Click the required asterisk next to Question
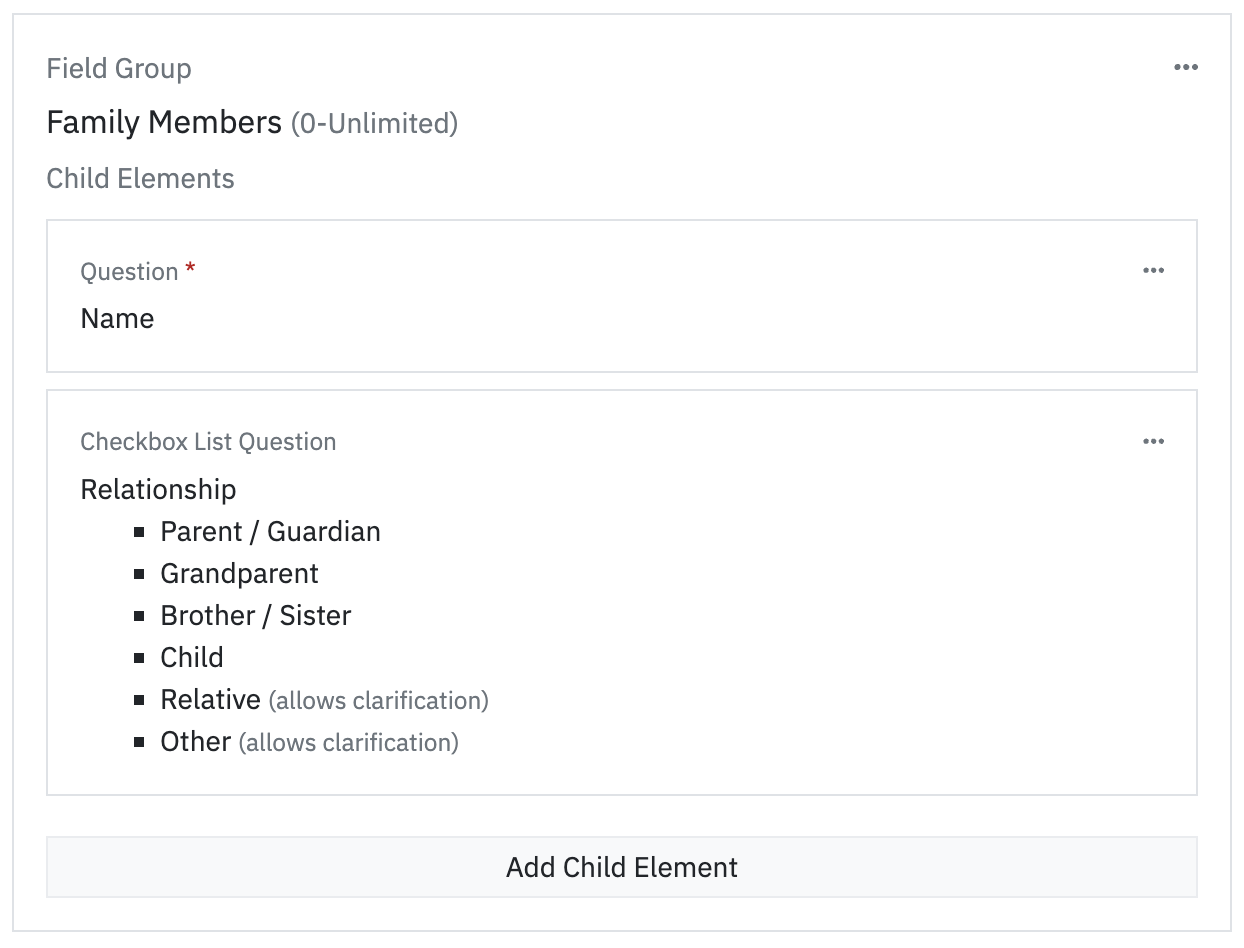This screenshot has height=948, width=1244. pyautogui.click(x=190, y=269)
